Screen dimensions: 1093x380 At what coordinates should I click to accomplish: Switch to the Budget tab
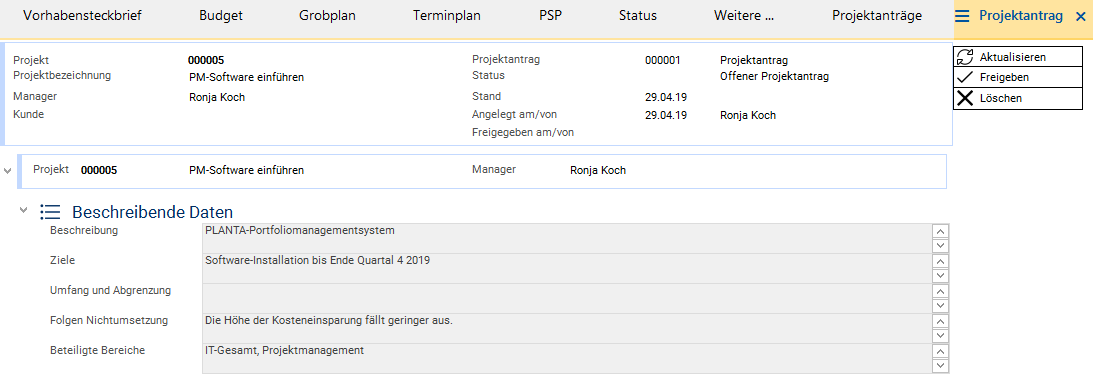coord(221,16)
